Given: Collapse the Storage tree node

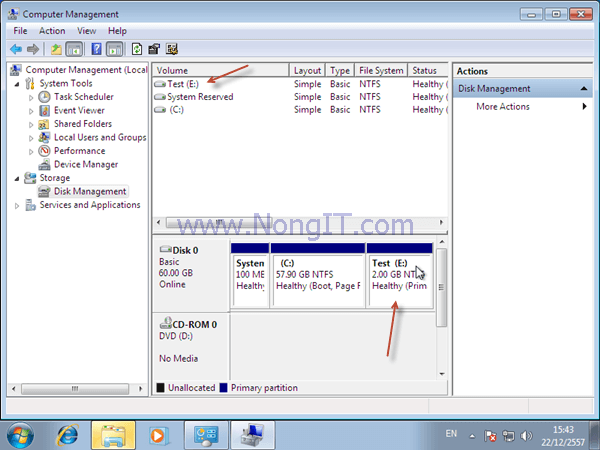Looking at the screenshot, I should click(x=17, y=179).
